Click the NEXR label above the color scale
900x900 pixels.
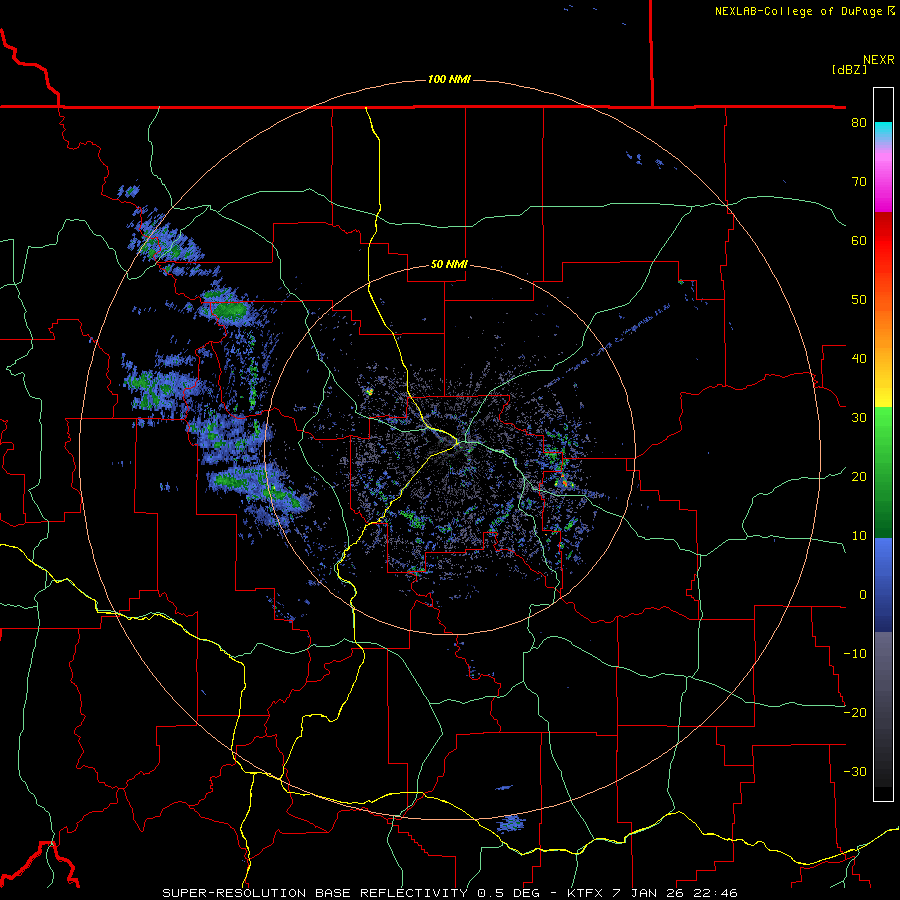[878, 60]
